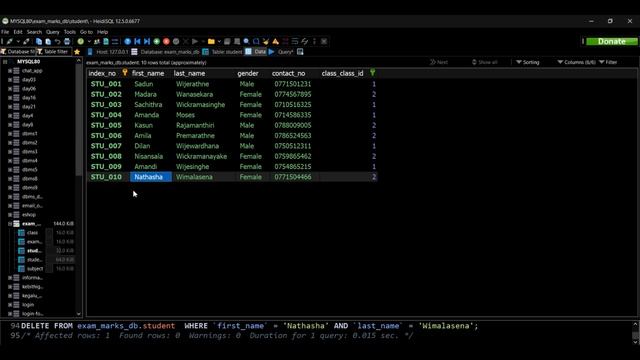Click the green Insert row plus icon

[156, 41]
